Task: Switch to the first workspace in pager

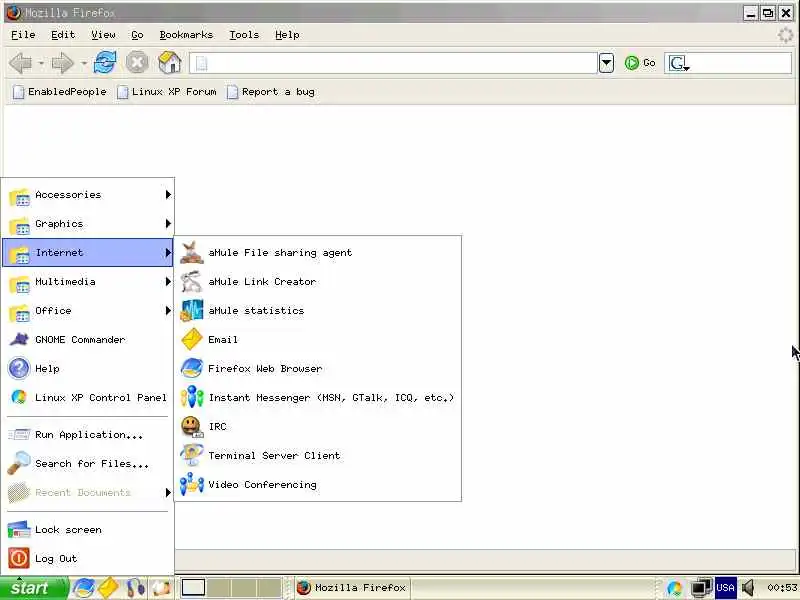Action: (x=193, y=588)
